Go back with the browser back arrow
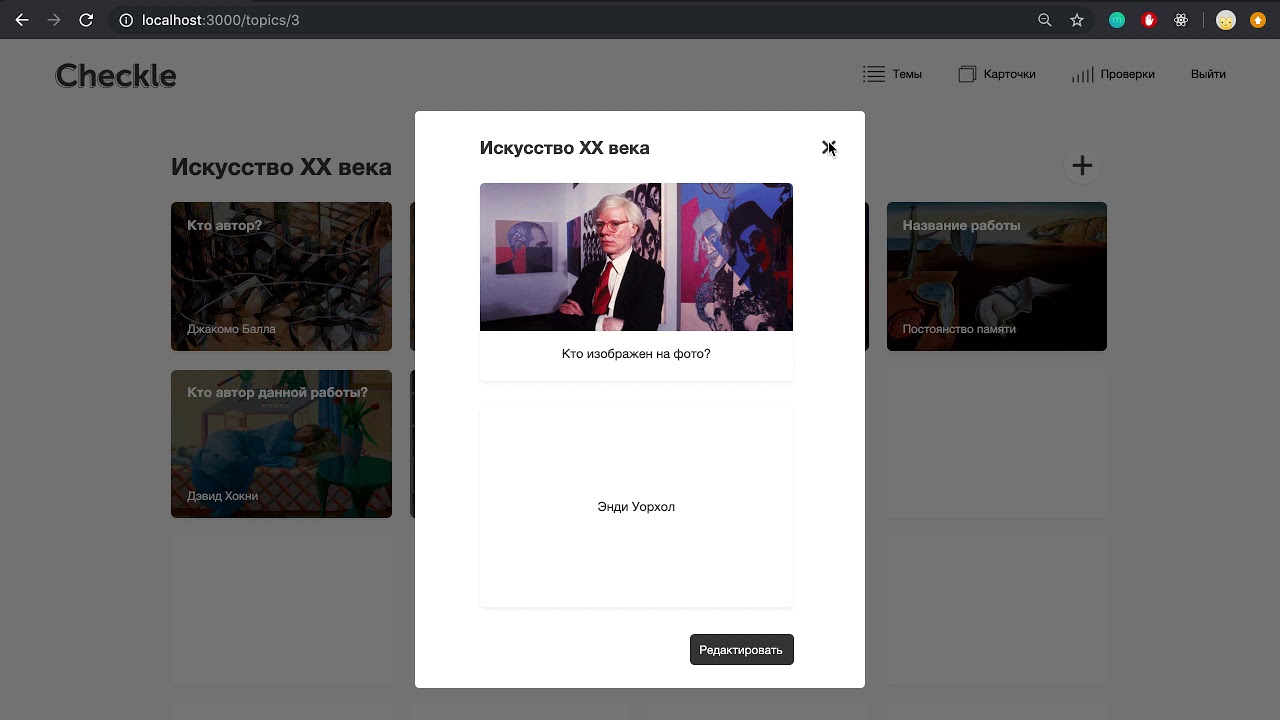The height and width of the screenshot is (720, 1280). [x=22, y=20]
